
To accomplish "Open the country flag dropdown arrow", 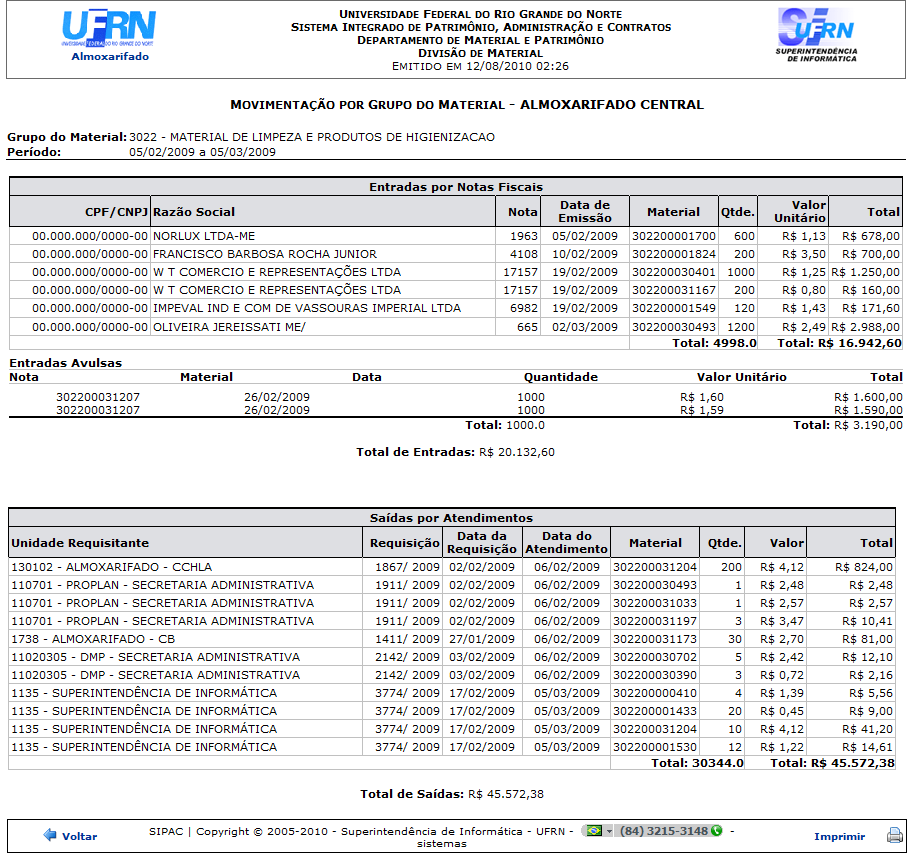I will pyautogui.click(x=609, y=831).
